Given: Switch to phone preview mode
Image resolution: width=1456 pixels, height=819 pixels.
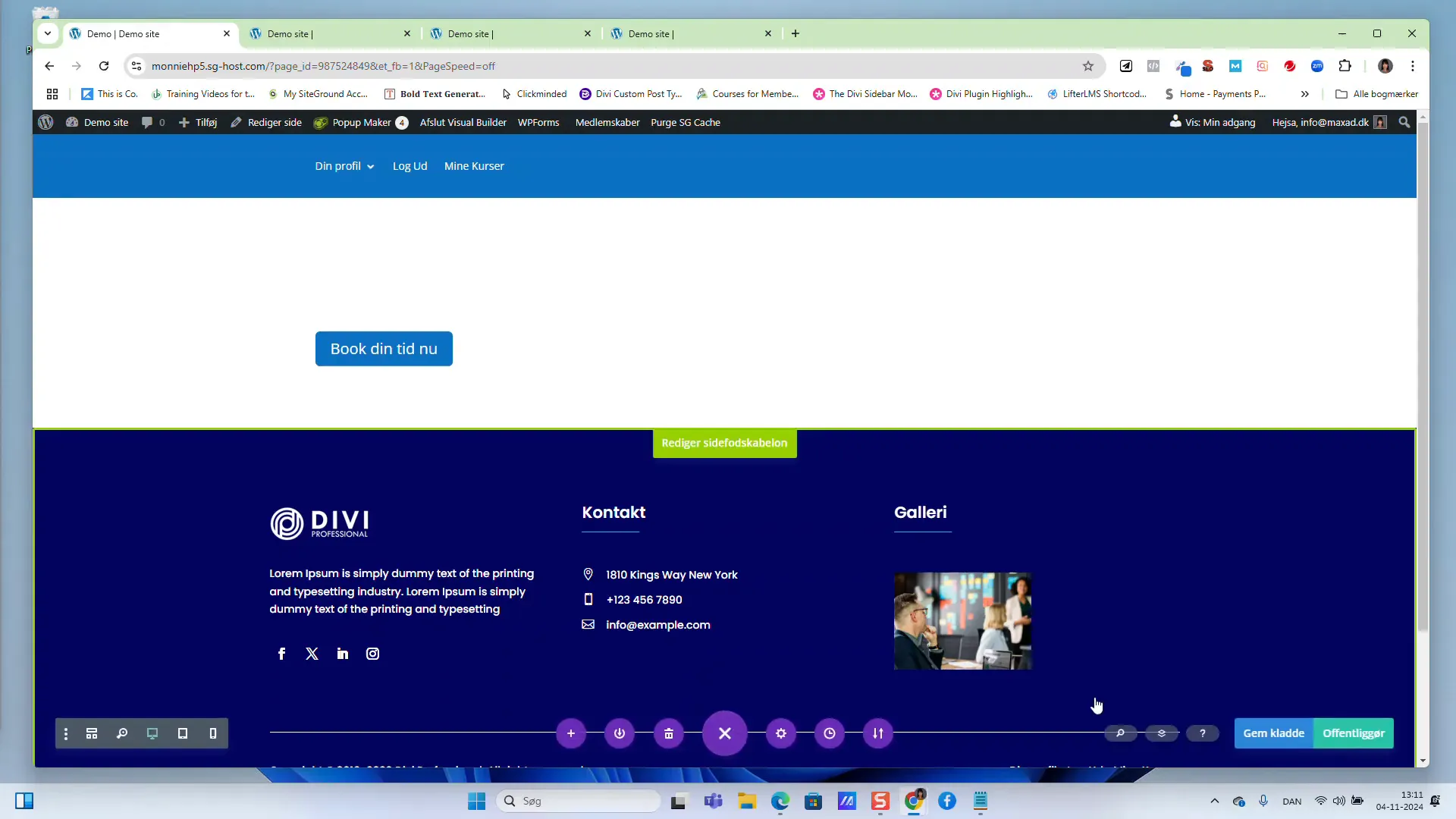Looking at the screenshot, I should pyautogui.click(x=213, y=733).
